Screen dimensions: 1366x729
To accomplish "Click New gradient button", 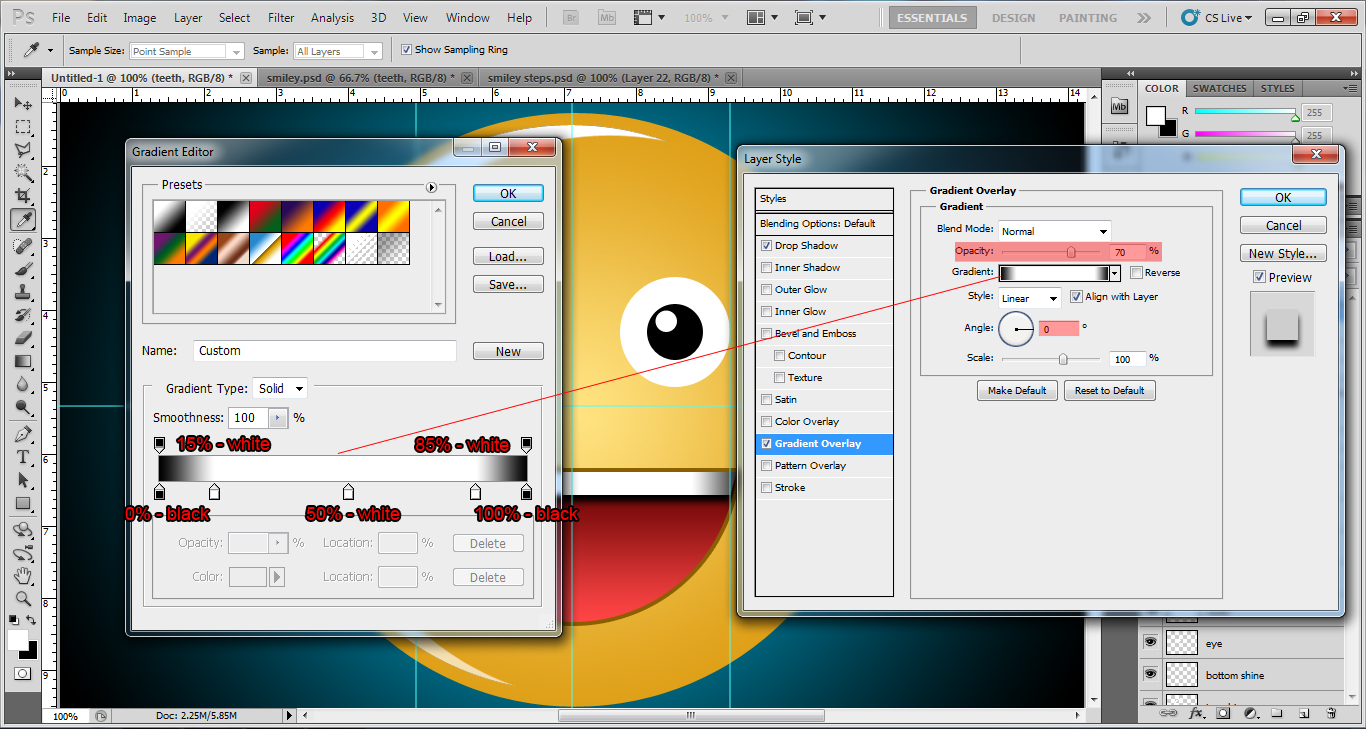I will [508, 352].
